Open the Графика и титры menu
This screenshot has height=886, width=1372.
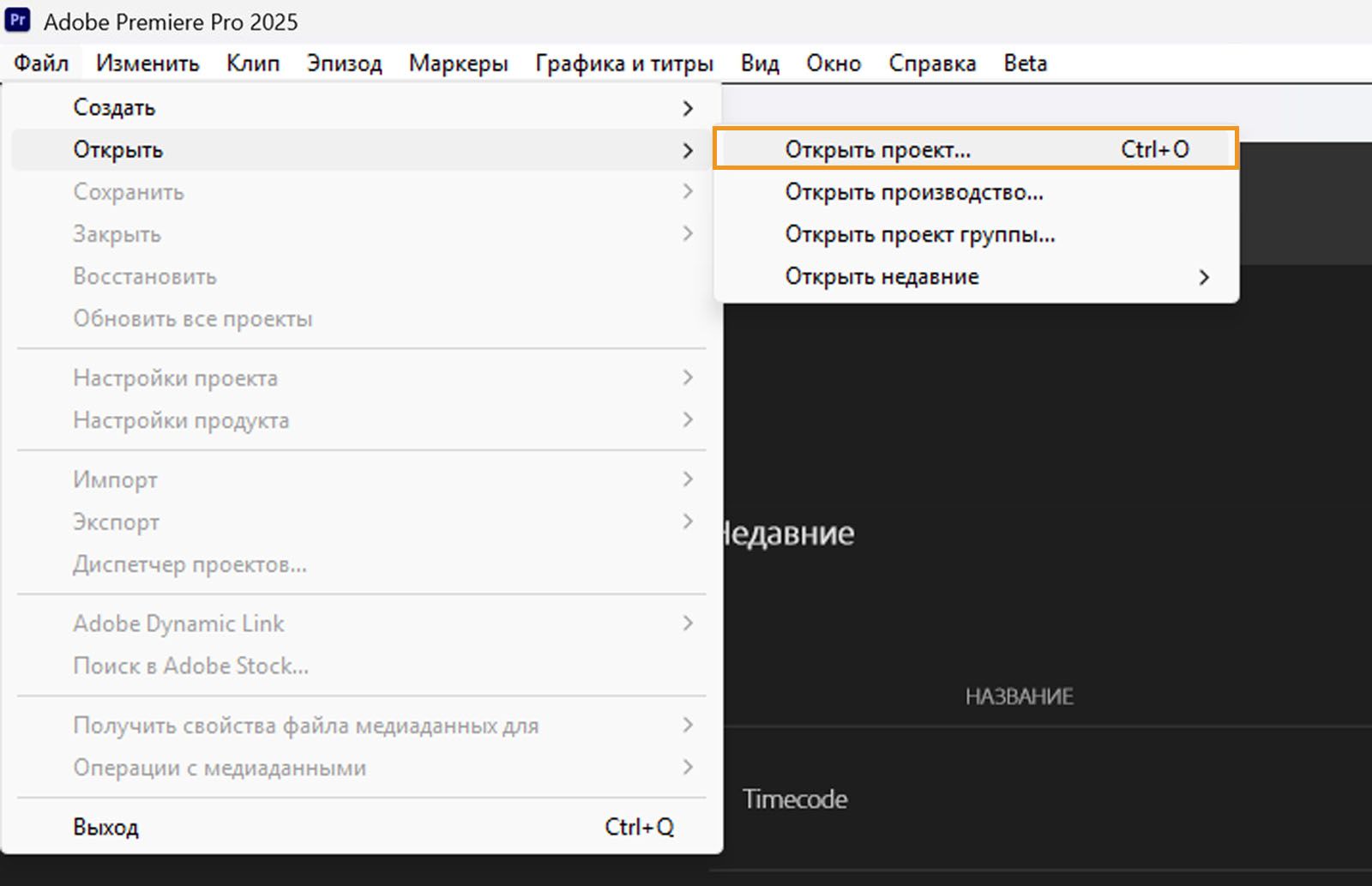[x=624, y=63]
